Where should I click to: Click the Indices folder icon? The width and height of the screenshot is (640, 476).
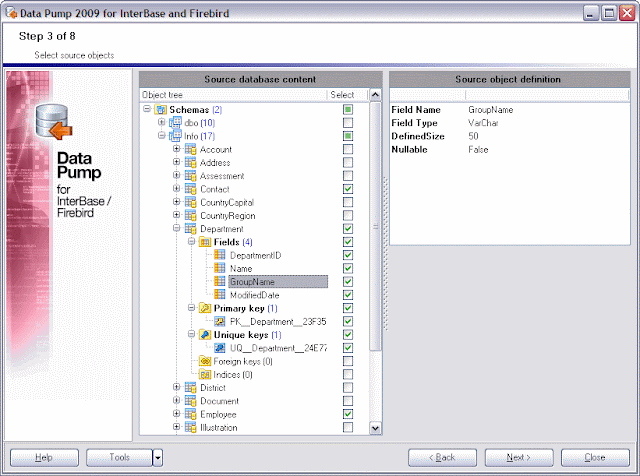pyautogui.click(x=205, y=374)
